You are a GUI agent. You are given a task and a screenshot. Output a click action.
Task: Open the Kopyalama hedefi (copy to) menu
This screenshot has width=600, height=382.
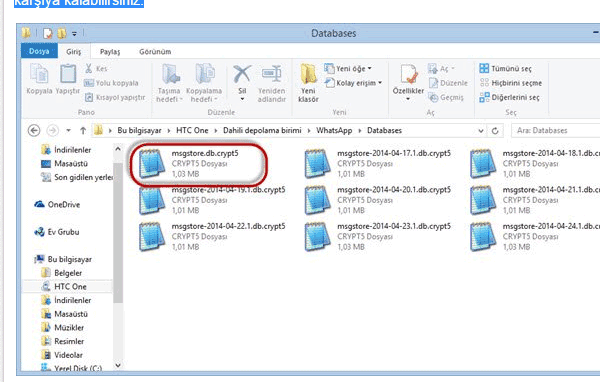(x=204, y=83)
